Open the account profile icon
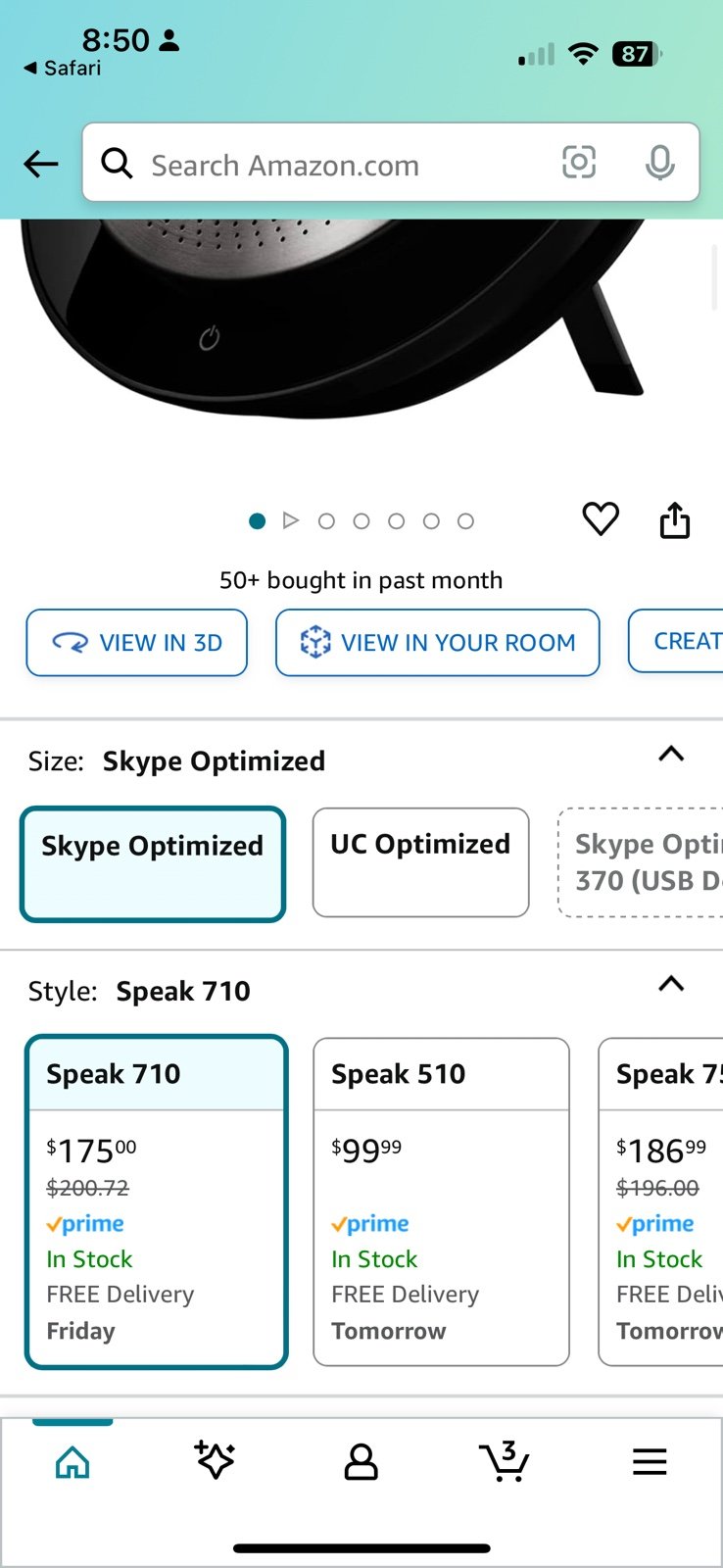The height and width of the screenshot is (1568, 723). (x=361, y=1462)
